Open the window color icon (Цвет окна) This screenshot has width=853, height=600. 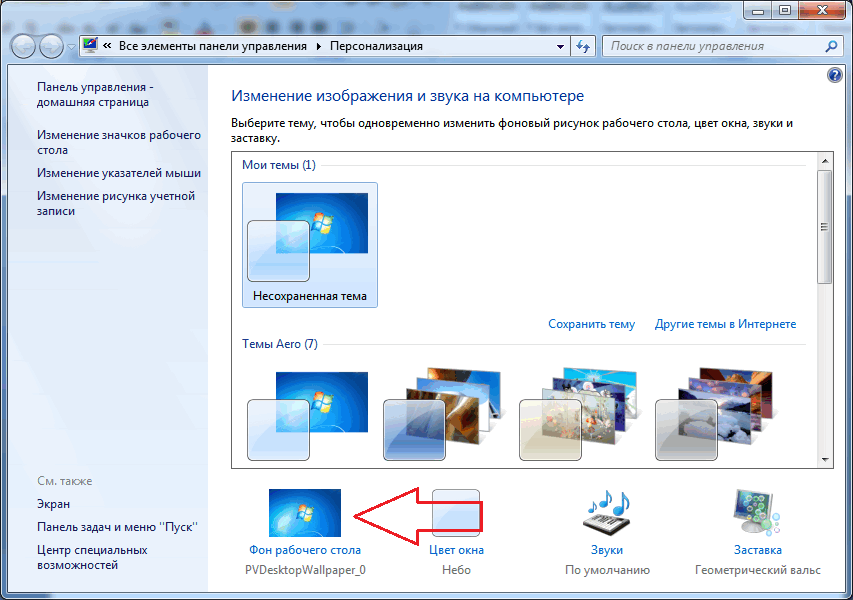pos(456,511)
